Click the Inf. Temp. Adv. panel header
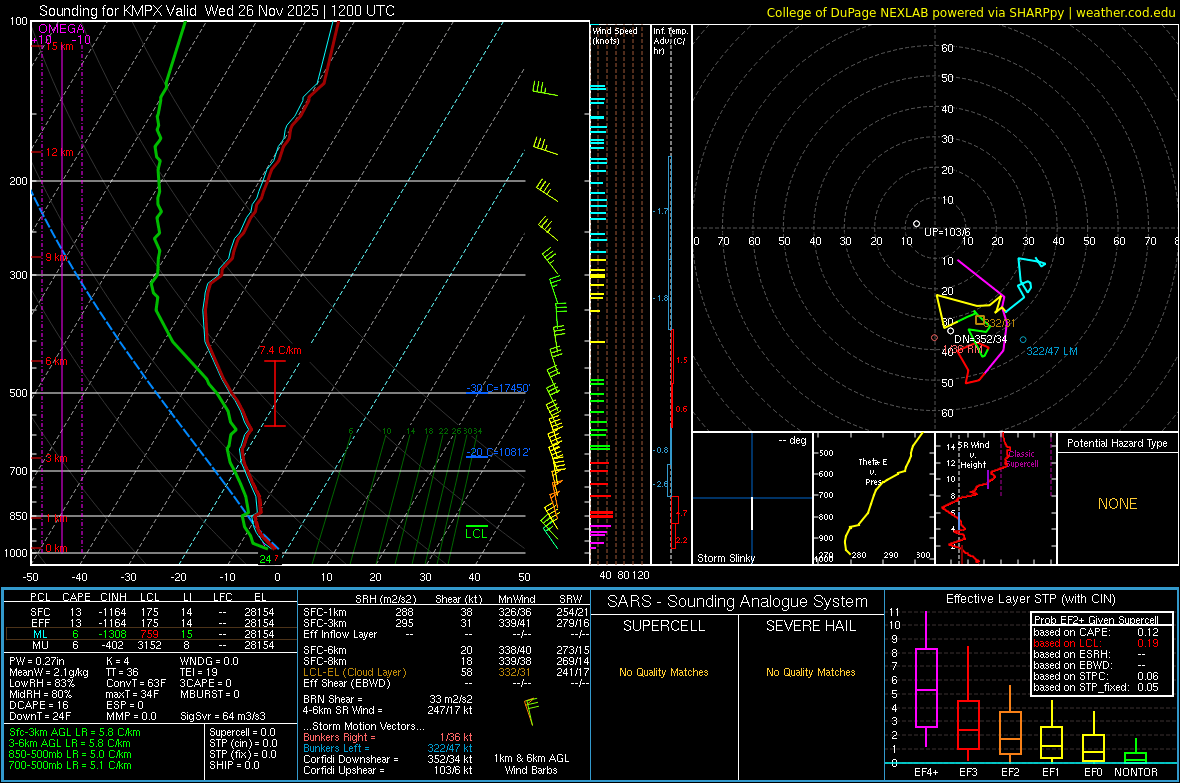Image resolution: width=1180 pixels, height=783 pixels. pos(670,41)
